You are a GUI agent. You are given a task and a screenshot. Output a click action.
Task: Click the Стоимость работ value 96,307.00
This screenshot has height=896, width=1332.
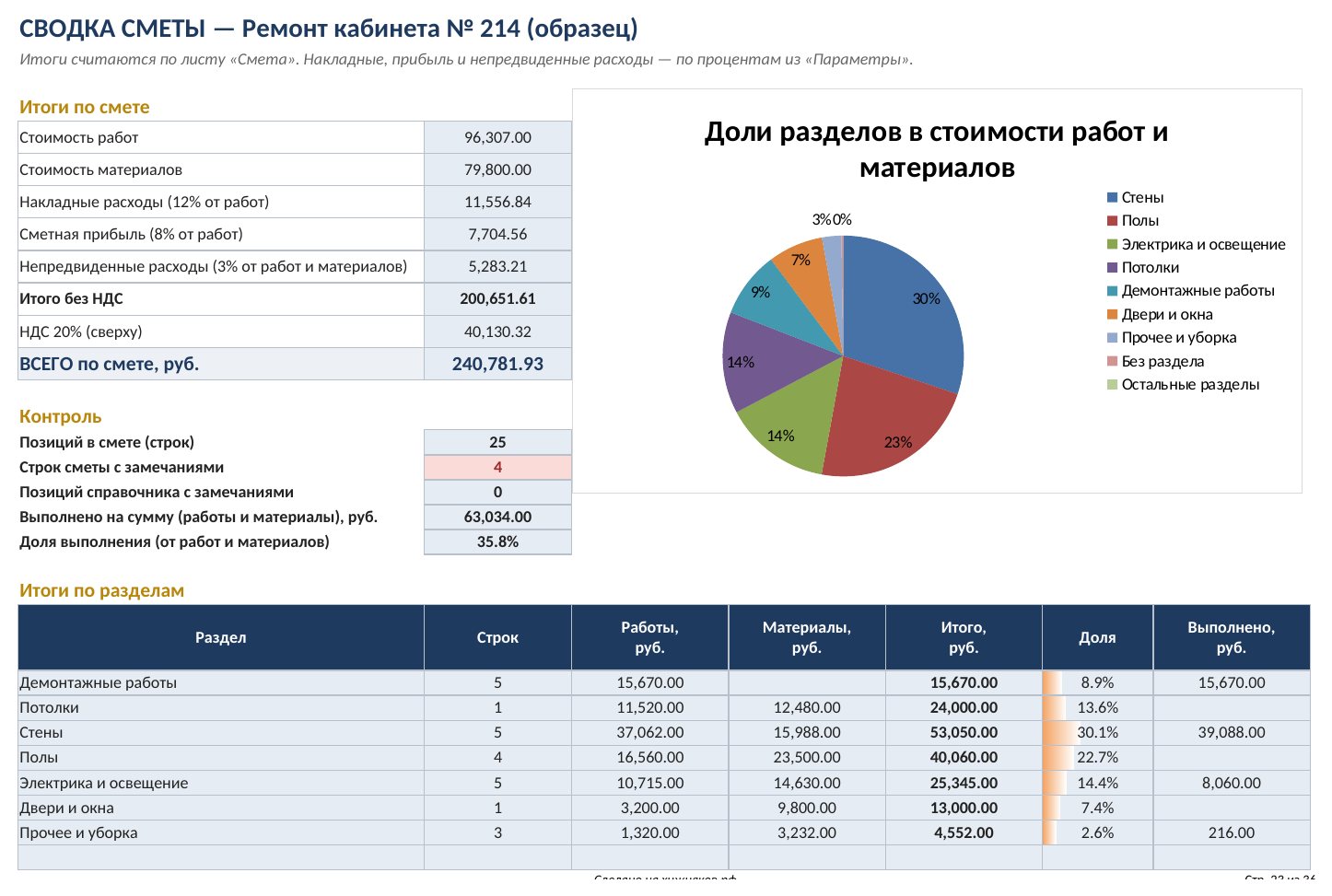coord(497,137)
